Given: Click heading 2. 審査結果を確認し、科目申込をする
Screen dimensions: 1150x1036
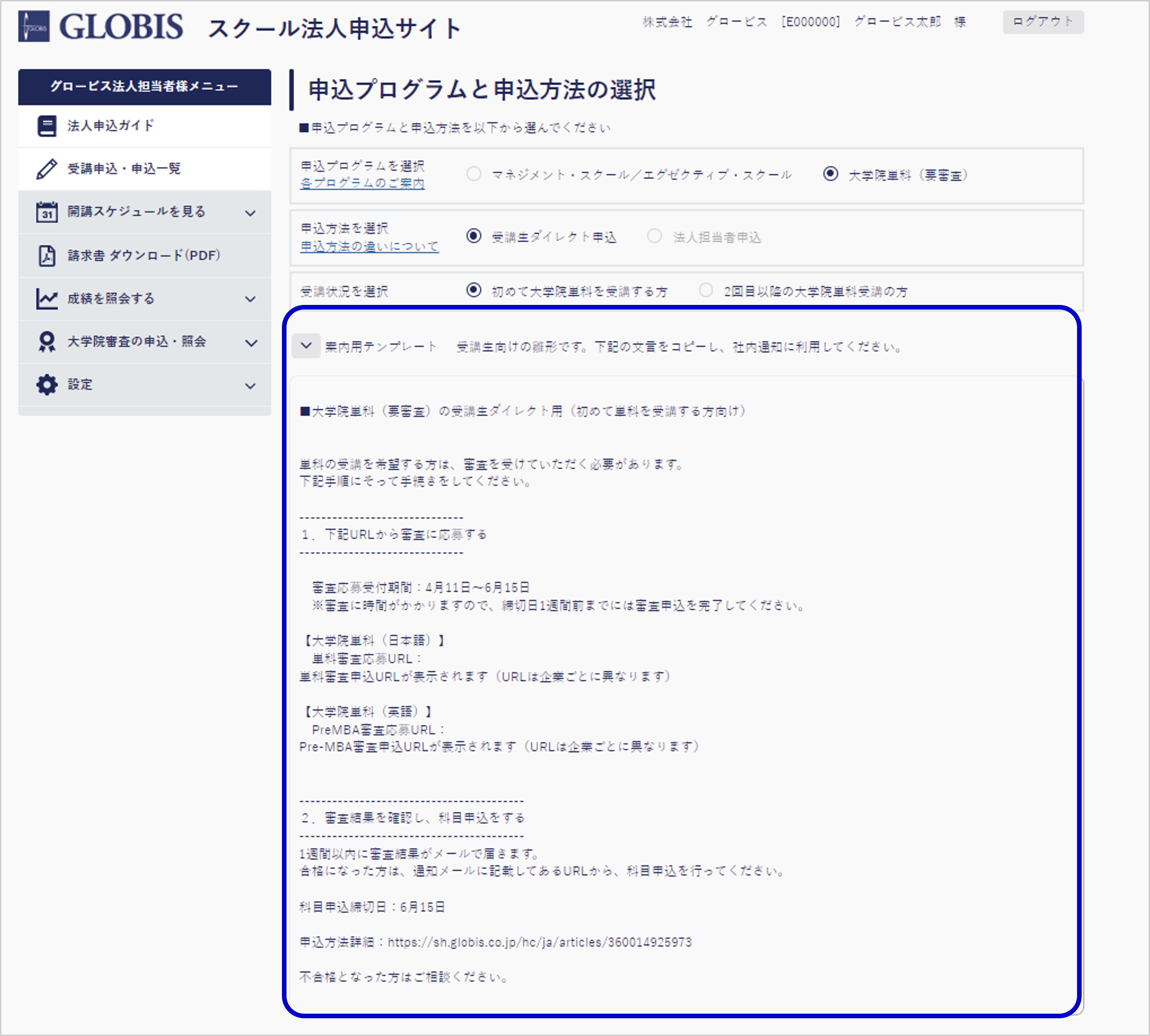Looking at the screenshot, I should tap(413, 818).
